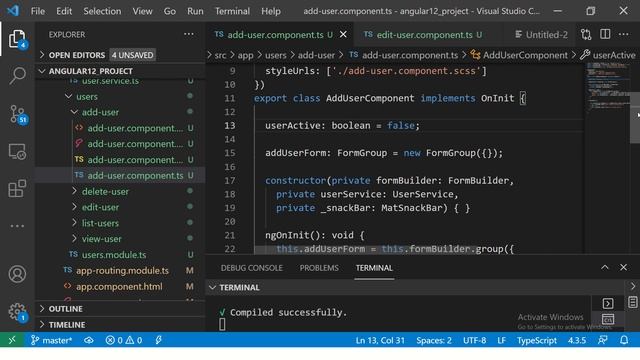Open the Help menu
This screenshot has width=640, height=360.
coord(271,11)
